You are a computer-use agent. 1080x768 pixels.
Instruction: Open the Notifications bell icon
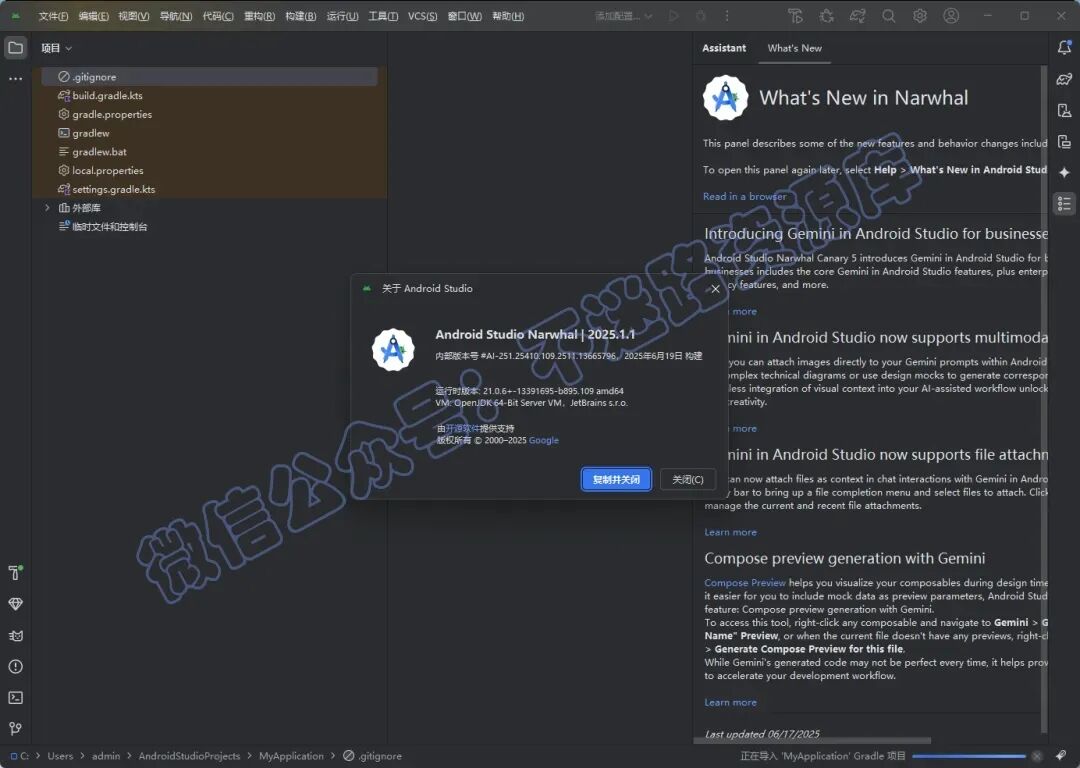coord(1064,48)
